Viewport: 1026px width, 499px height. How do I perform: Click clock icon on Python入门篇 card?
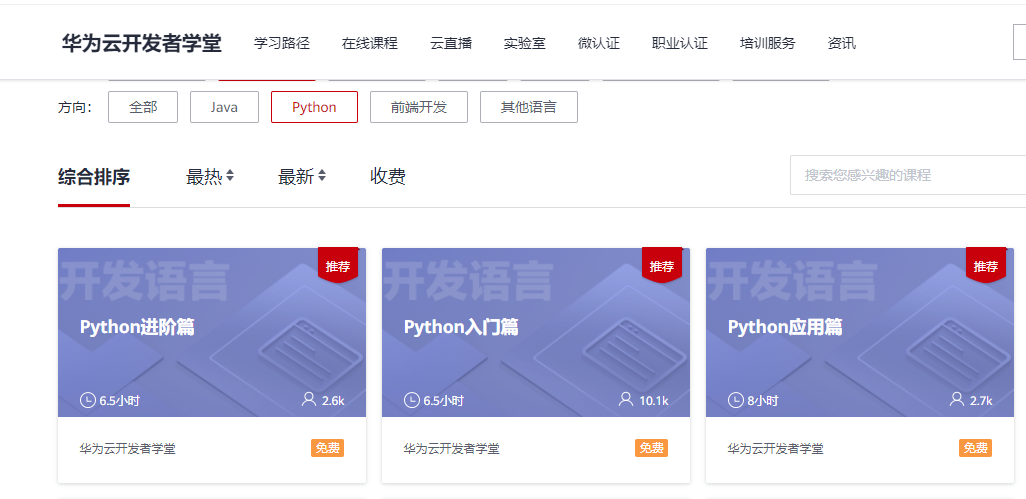pyautogui.click(x=412, y=400)
